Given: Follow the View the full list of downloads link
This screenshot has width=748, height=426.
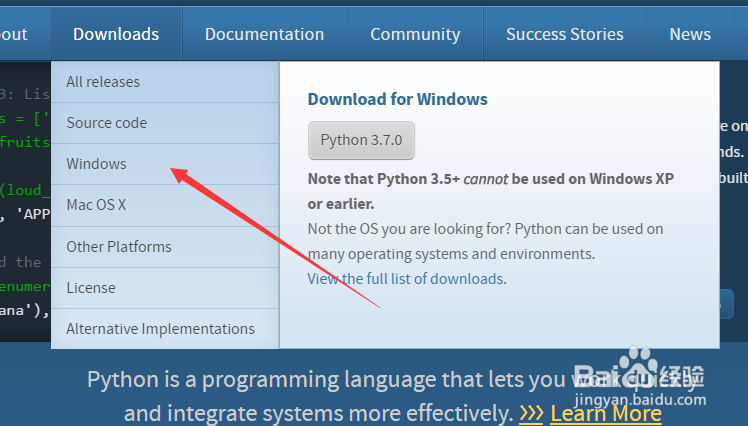Looking at the screenshot, I should click(x=405, y=278).
